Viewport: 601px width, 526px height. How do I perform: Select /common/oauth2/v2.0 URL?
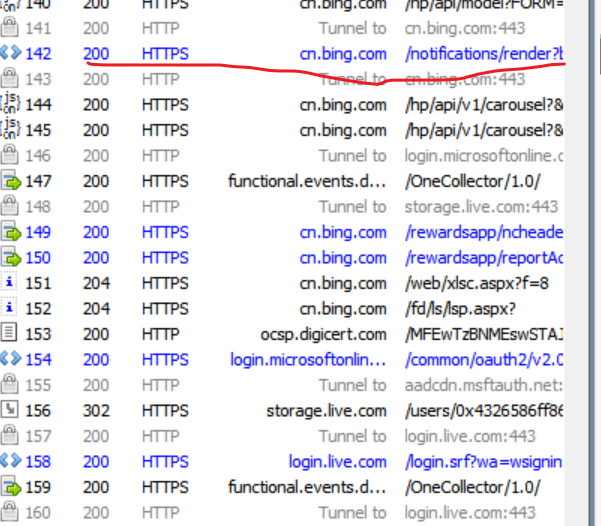(484, 360)
